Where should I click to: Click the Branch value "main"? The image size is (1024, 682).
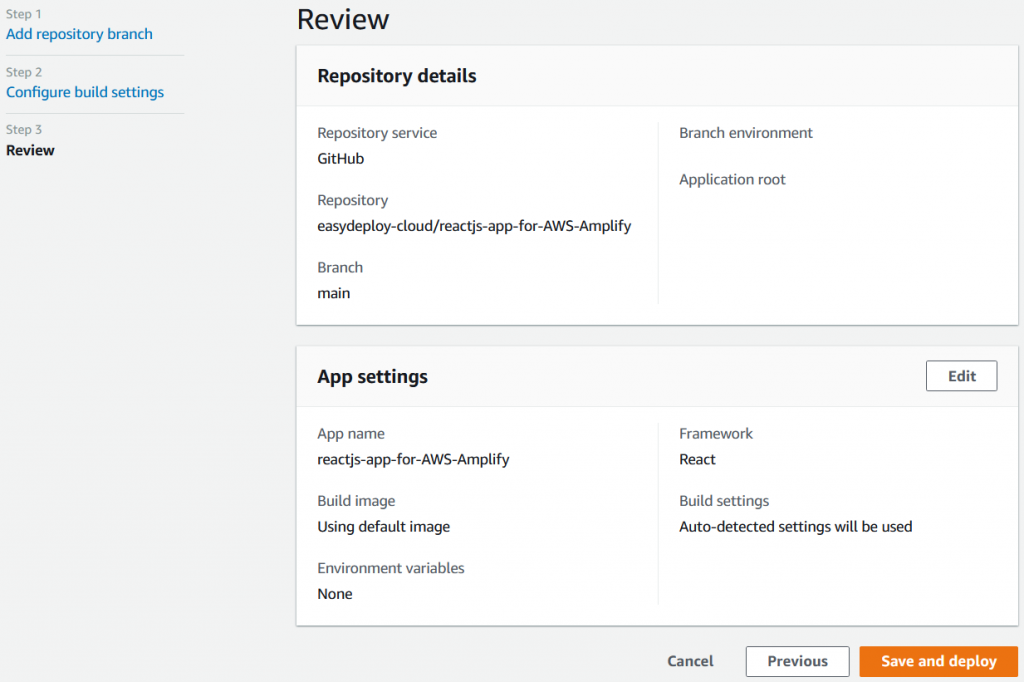pyautogui.click(x=335, y=292)
